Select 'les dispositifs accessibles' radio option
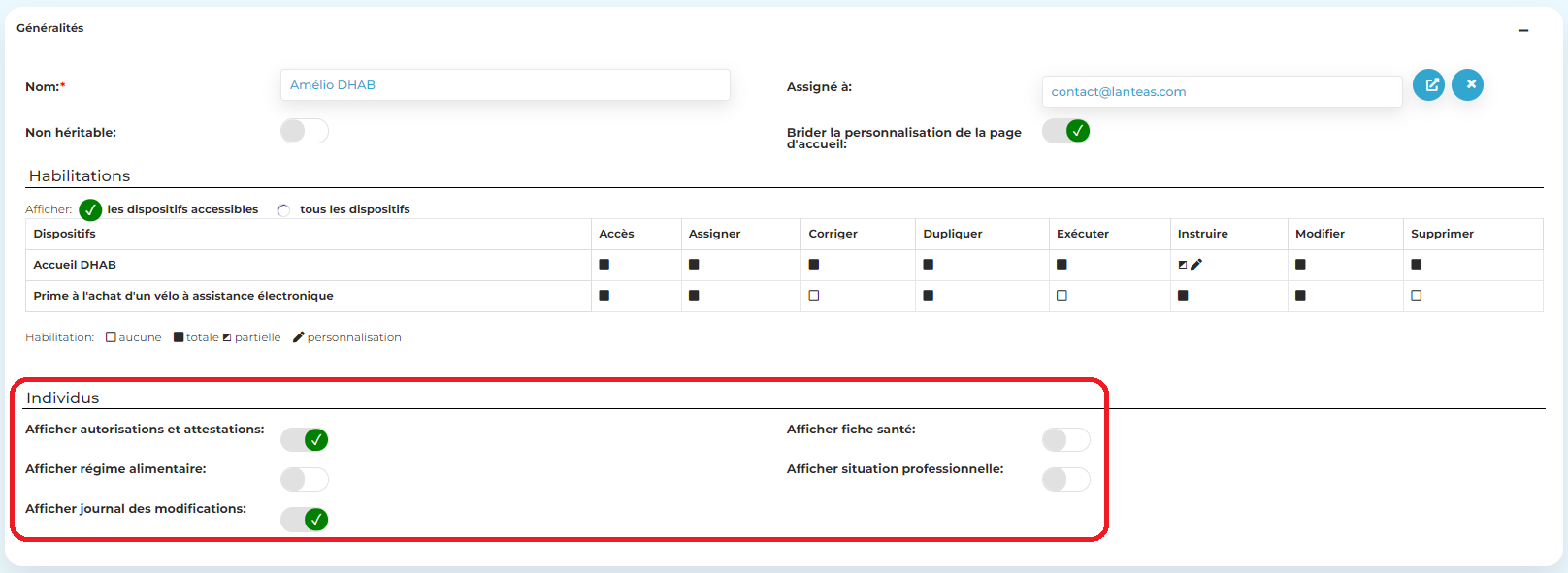Screen dimensions: 1568x573 coord(90,209)
